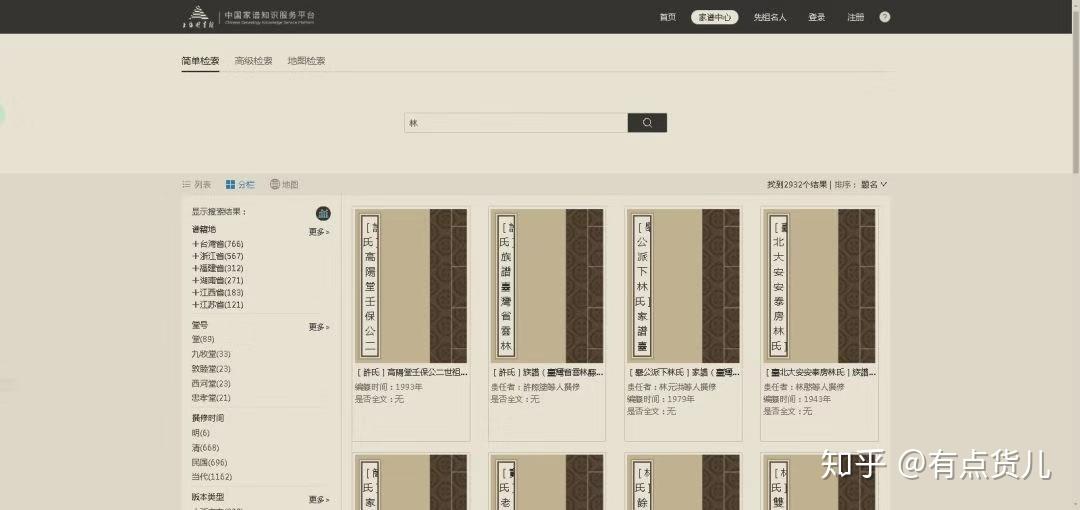Filter by 忠孝堂(21)
The width and height of the screenshot is (1080, 510).
pos(211,398)
